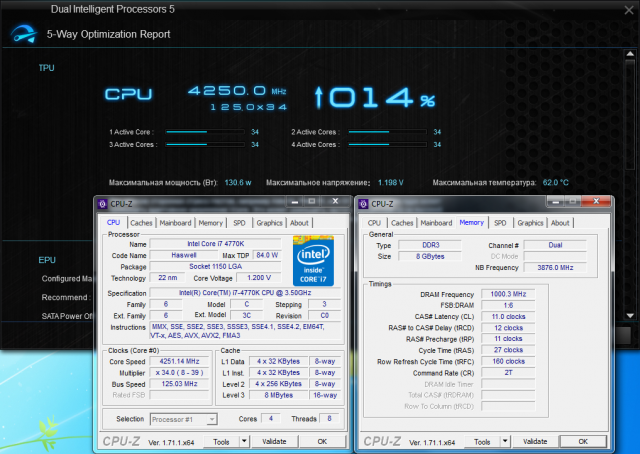This screenshot has height=454, width=640.
Task: Click the Specification field i7-4770K CPU @ 3.50GHz
Action: pyautogui.click(x=245, y=293)
